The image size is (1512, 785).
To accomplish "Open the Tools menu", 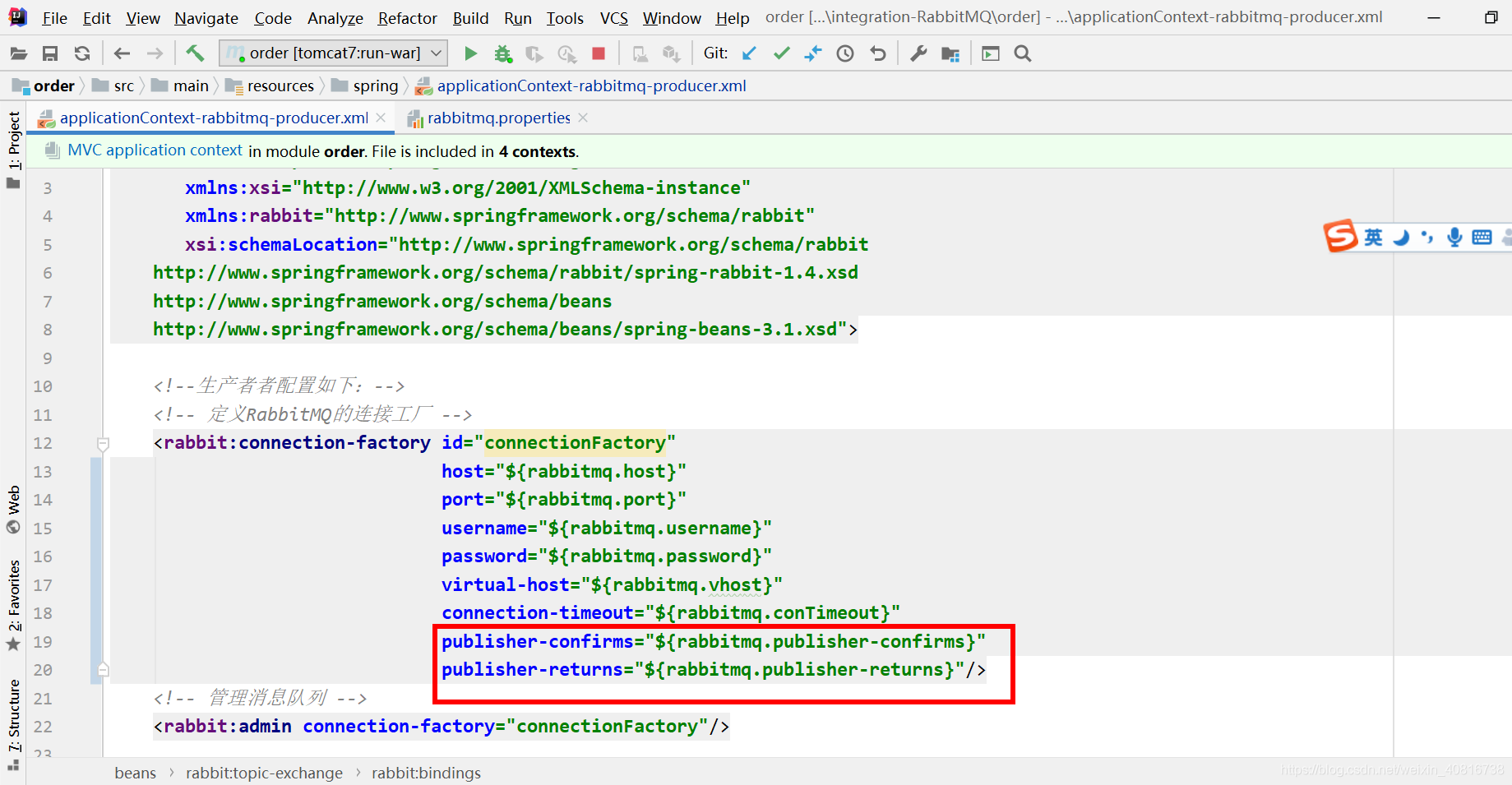I will [x=565, y=17].
